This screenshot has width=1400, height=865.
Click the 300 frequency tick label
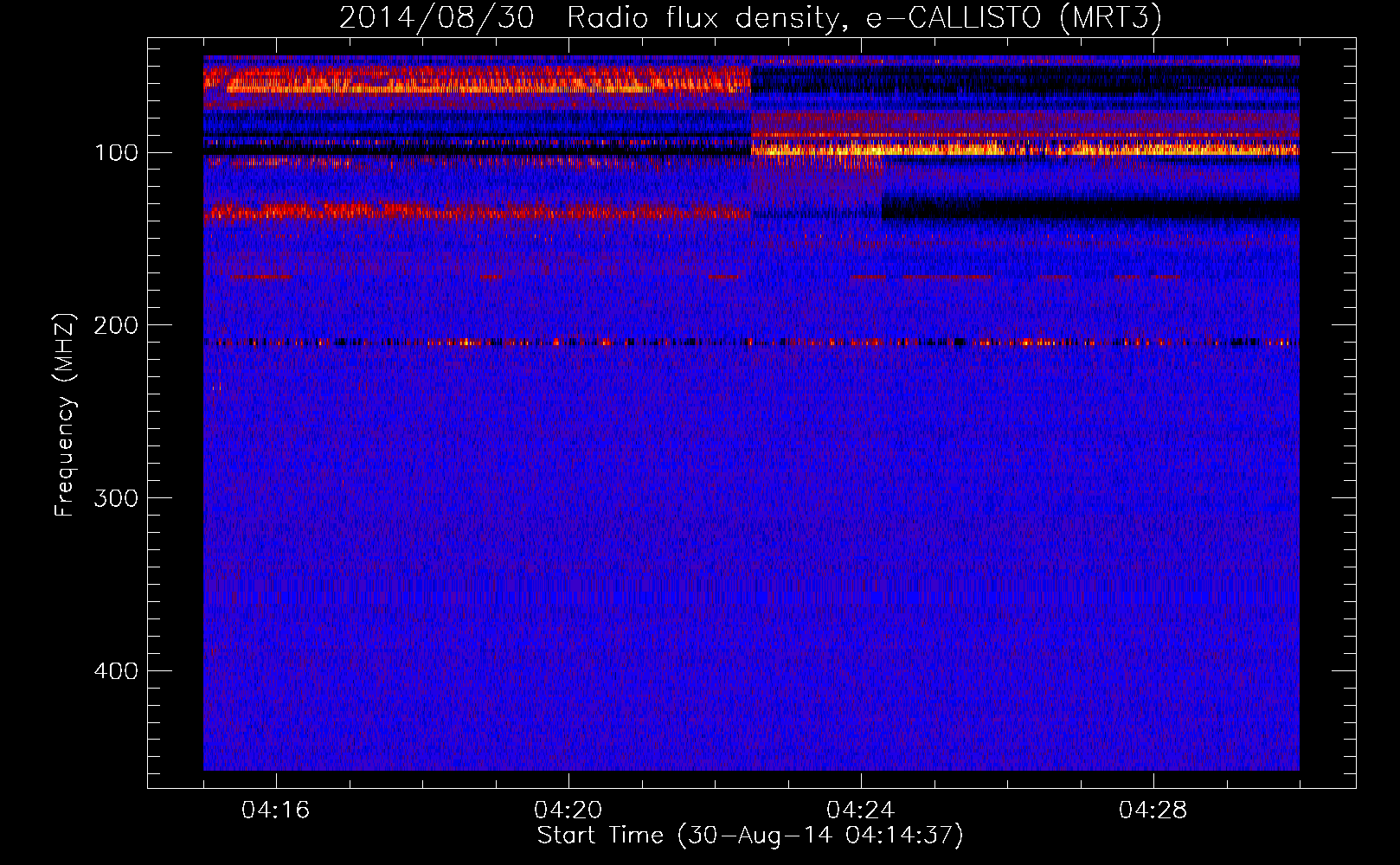point(116,498)
